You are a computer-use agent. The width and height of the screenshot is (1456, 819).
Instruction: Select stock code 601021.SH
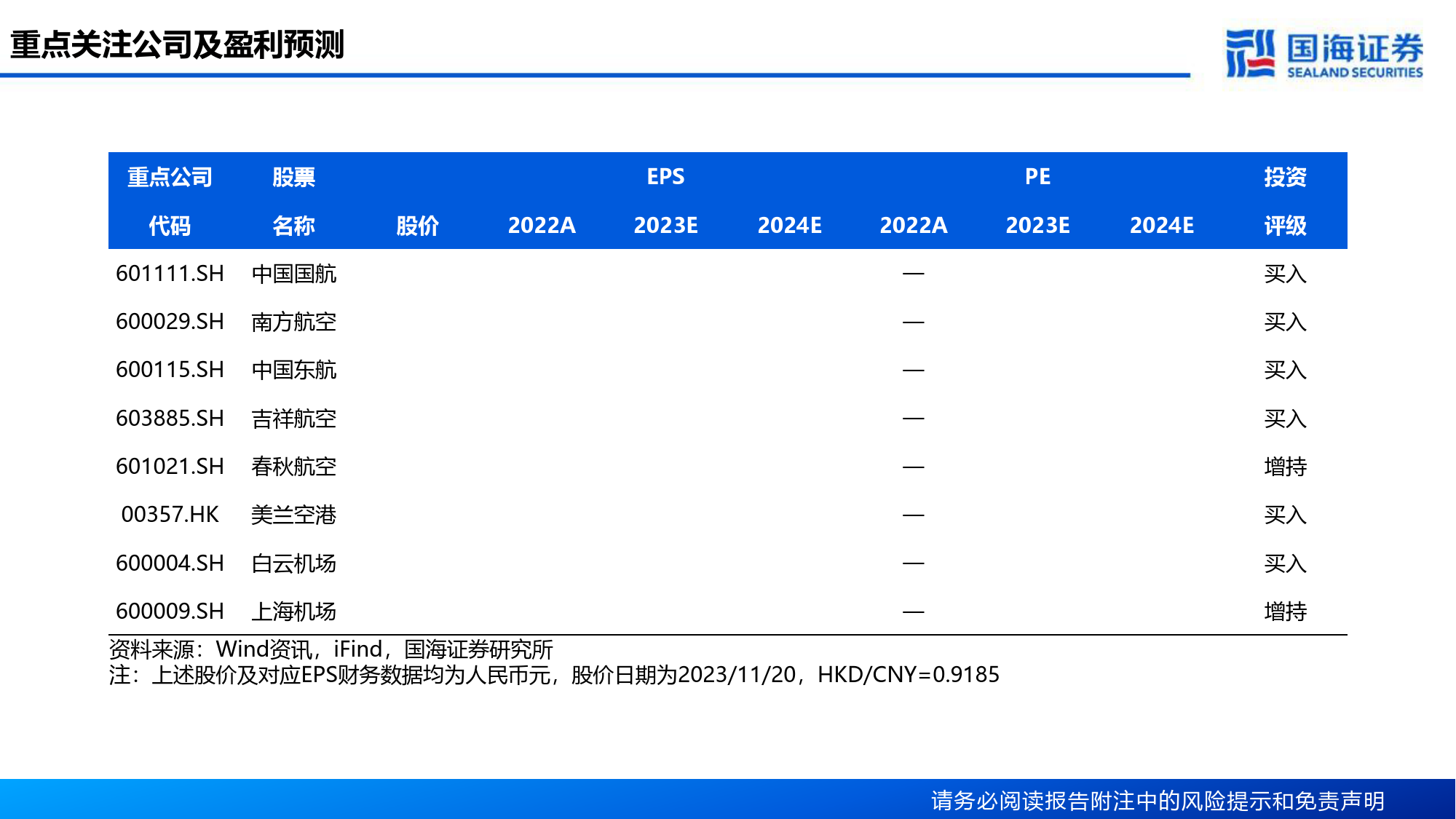coord(170,467)
